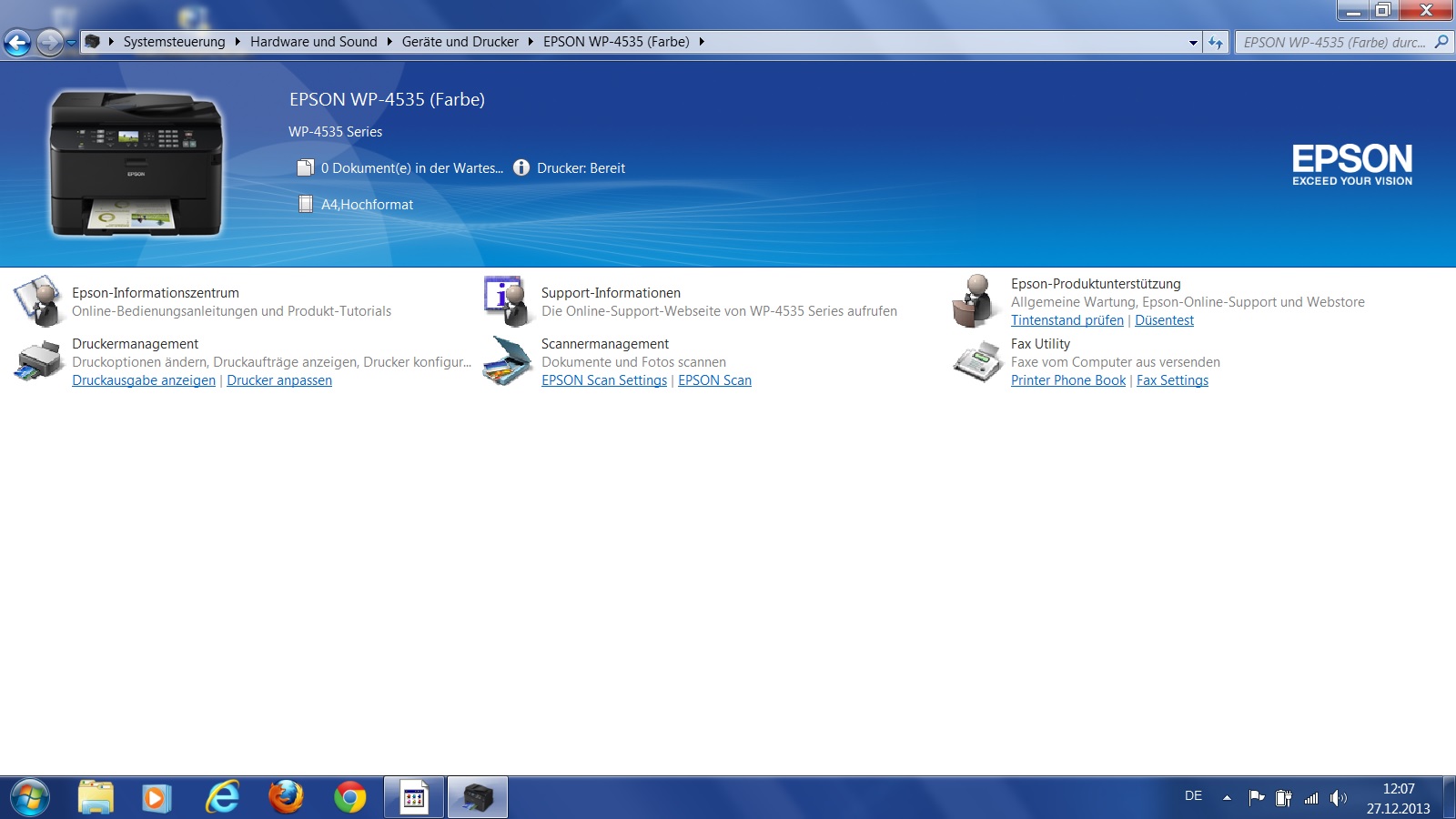Click the Show Desktop strip at taskbar end
This screenshot has width=1456, height=819.
[x=1449, y=798]
